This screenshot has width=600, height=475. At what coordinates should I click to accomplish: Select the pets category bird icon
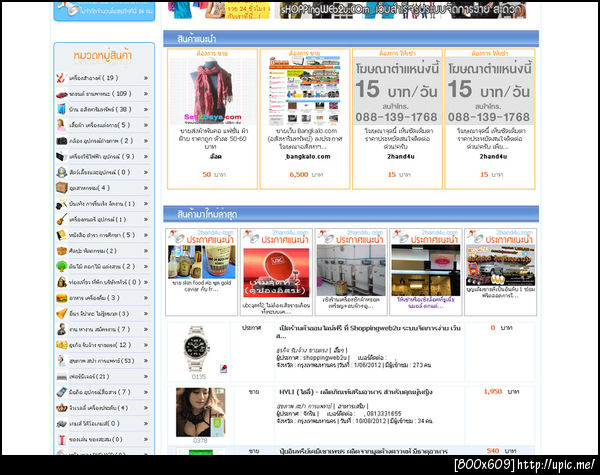point(62,172)
